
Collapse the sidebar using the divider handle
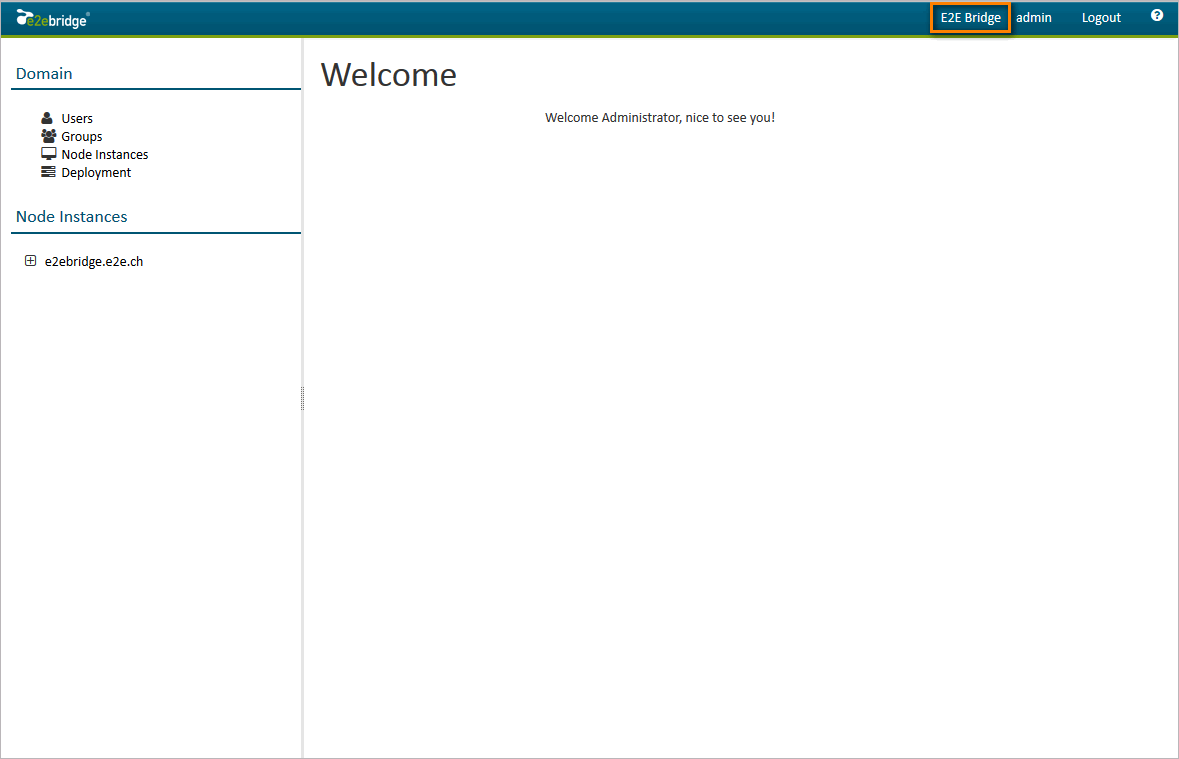coord(302,398)
